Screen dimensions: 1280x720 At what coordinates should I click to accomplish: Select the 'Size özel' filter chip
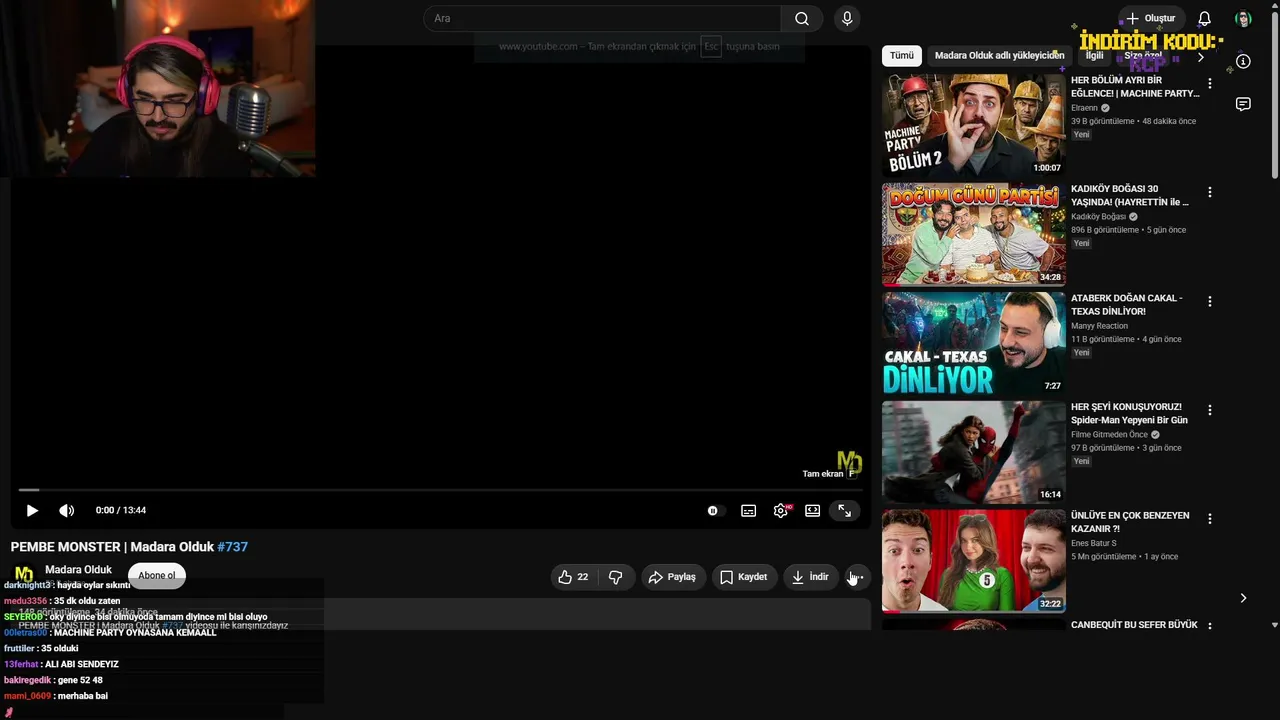pyautogui.click(x=1143, y=56)
